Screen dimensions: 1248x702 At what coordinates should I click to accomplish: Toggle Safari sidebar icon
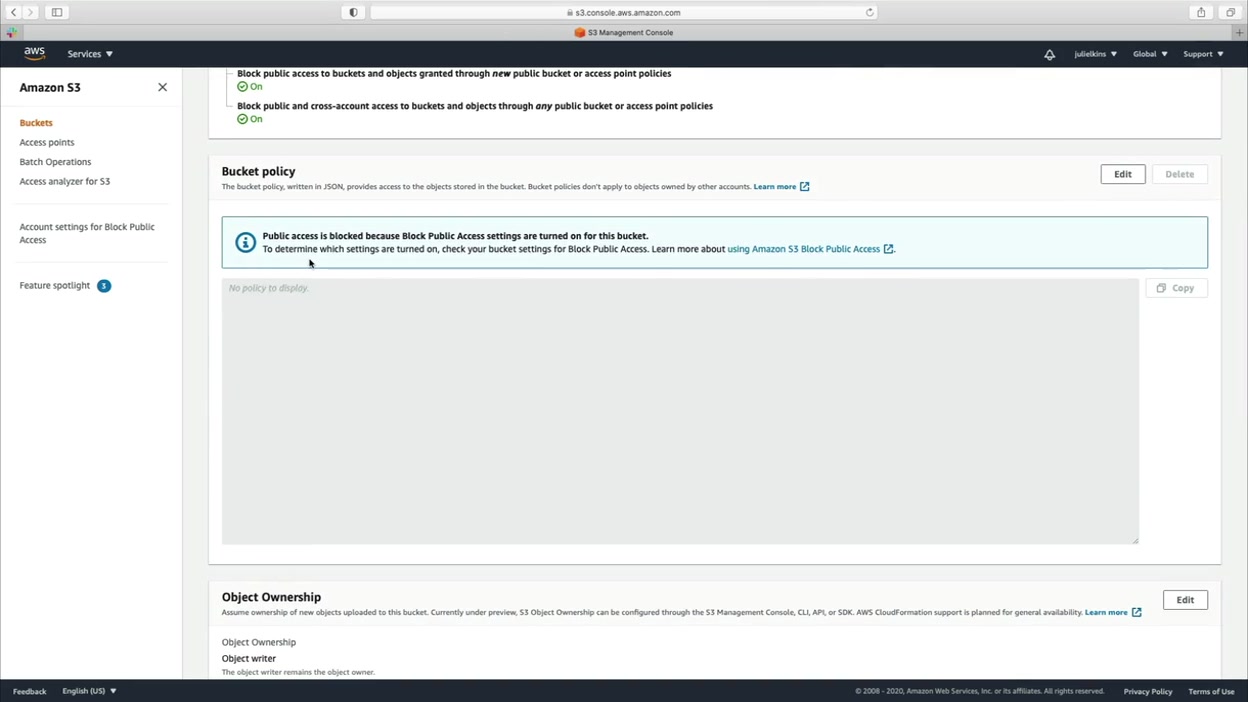click(x=57, y=12)
